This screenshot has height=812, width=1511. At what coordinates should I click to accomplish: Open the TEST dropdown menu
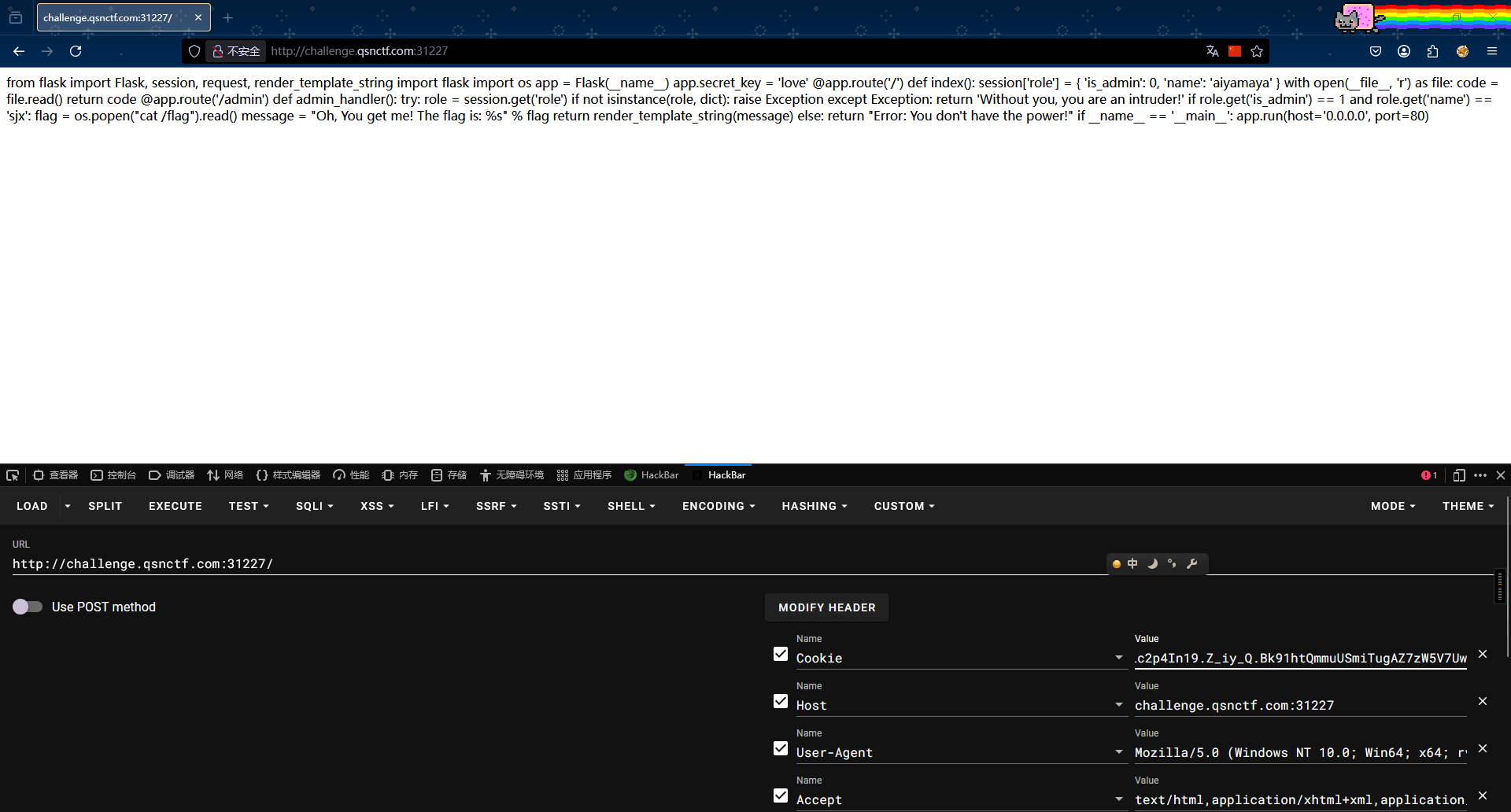pyautogui.click(x=249, y=506)
